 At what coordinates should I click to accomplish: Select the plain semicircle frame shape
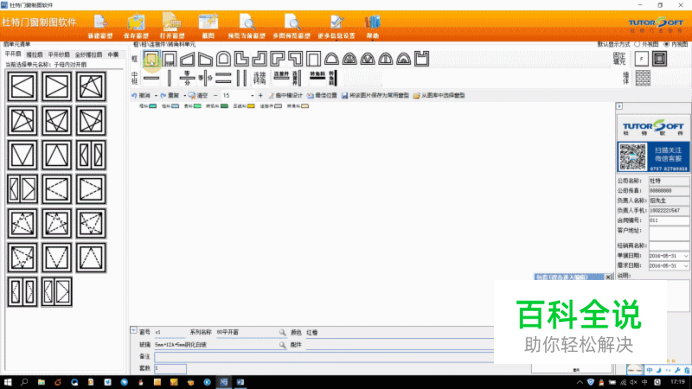[331, 59]
